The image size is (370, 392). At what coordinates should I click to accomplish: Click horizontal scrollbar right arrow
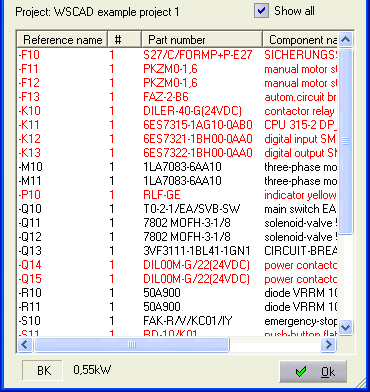tap(328, 344)
